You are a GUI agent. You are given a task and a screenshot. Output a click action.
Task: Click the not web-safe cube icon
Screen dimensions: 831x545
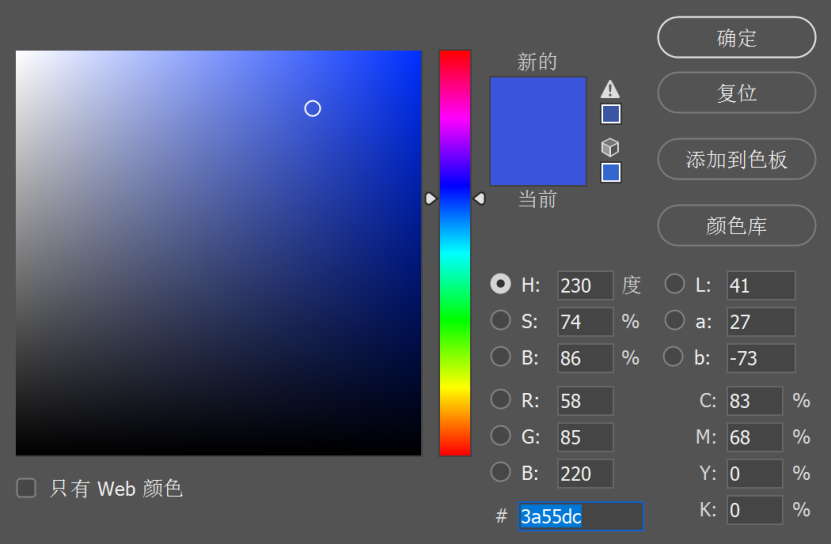610,147
